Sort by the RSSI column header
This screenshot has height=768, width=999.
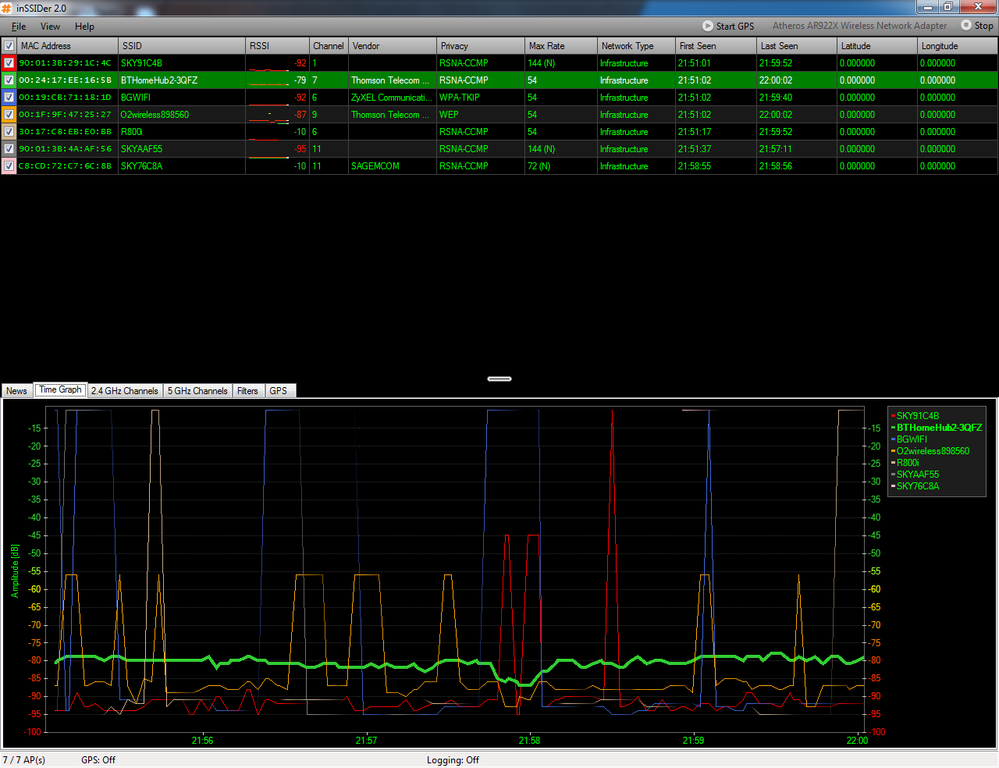click(277, 46)
